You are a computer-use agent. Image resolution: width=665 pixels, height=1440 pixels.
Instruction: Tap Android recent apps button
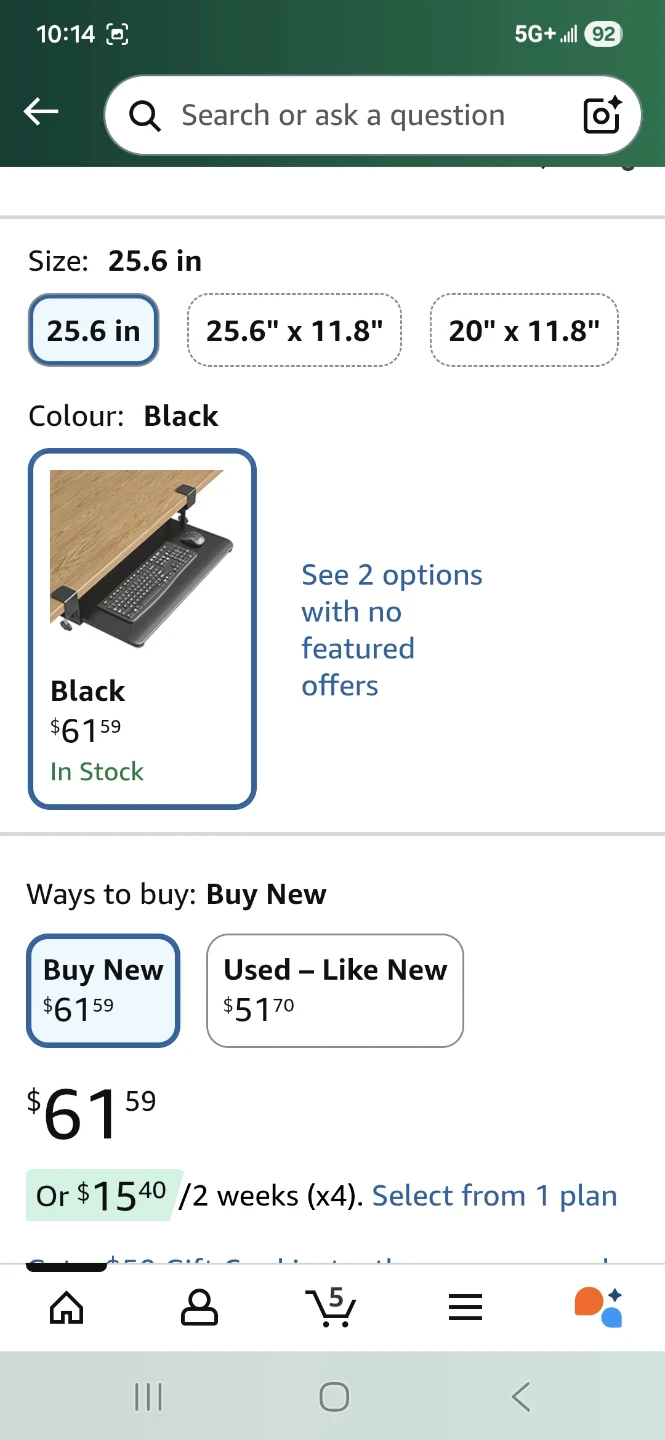pyautogui.click(x=148, y=1397)
